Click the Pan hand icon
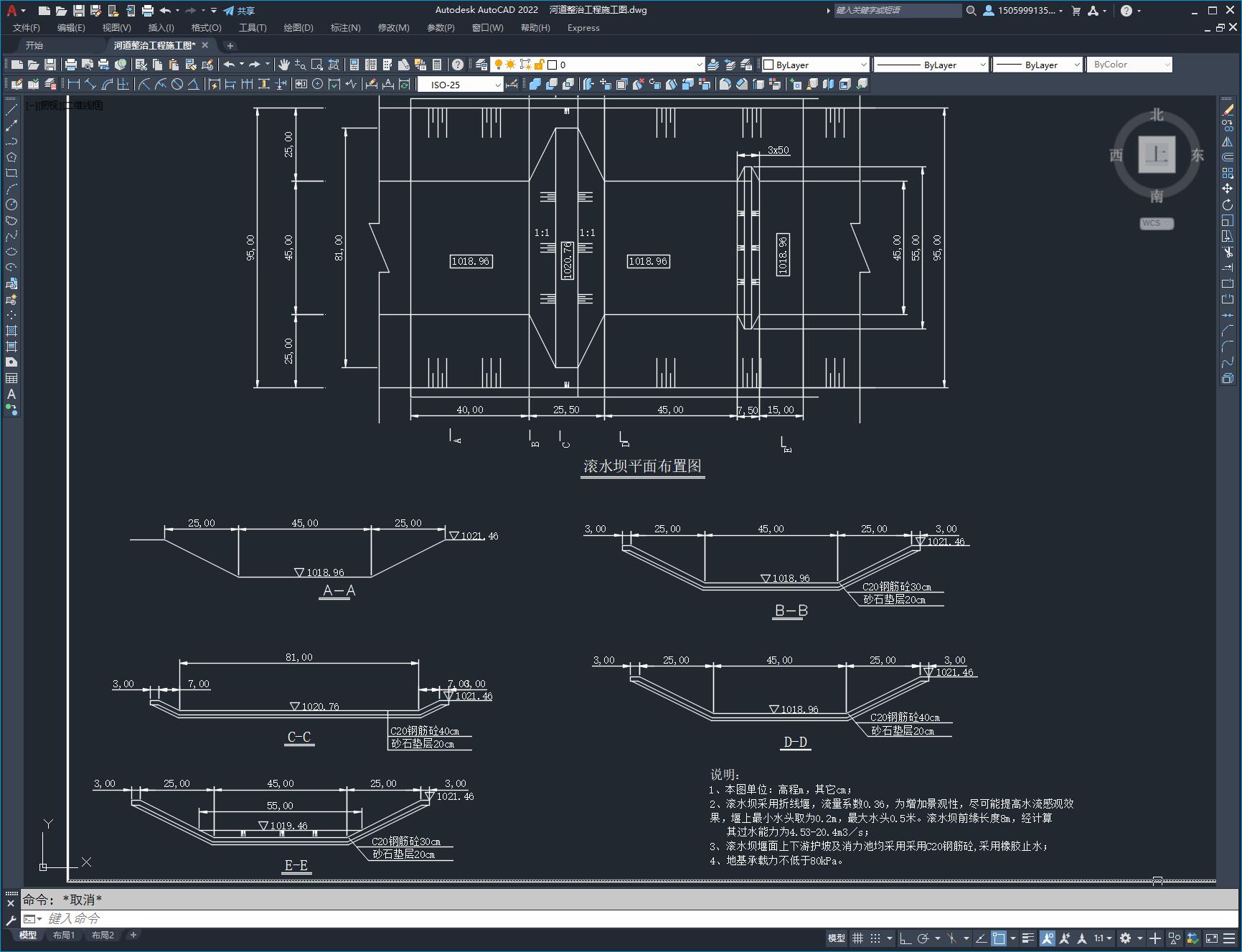 (284, 65)
